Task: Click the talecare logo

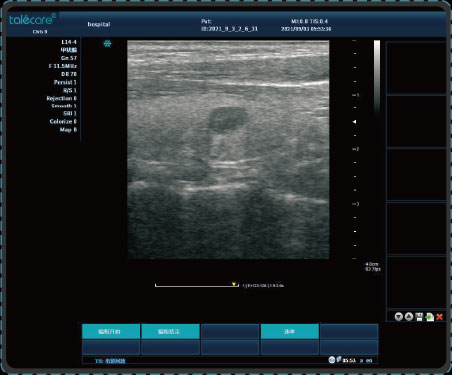Action: click(32, 20)
